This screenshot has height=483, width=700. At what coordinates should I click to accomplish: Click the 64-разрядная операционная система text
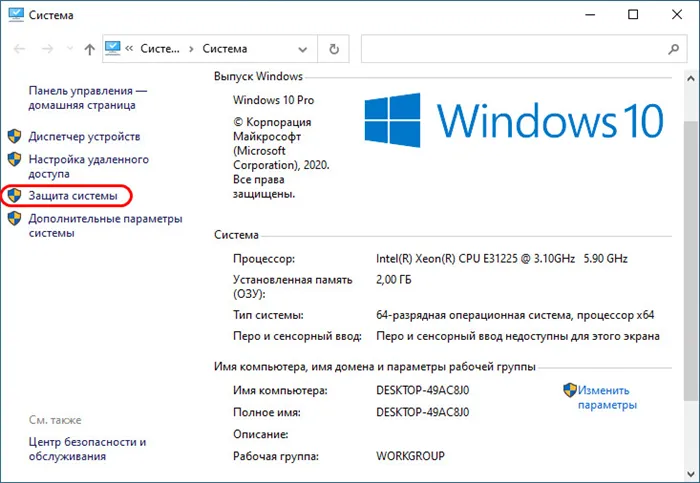point(515,315)
